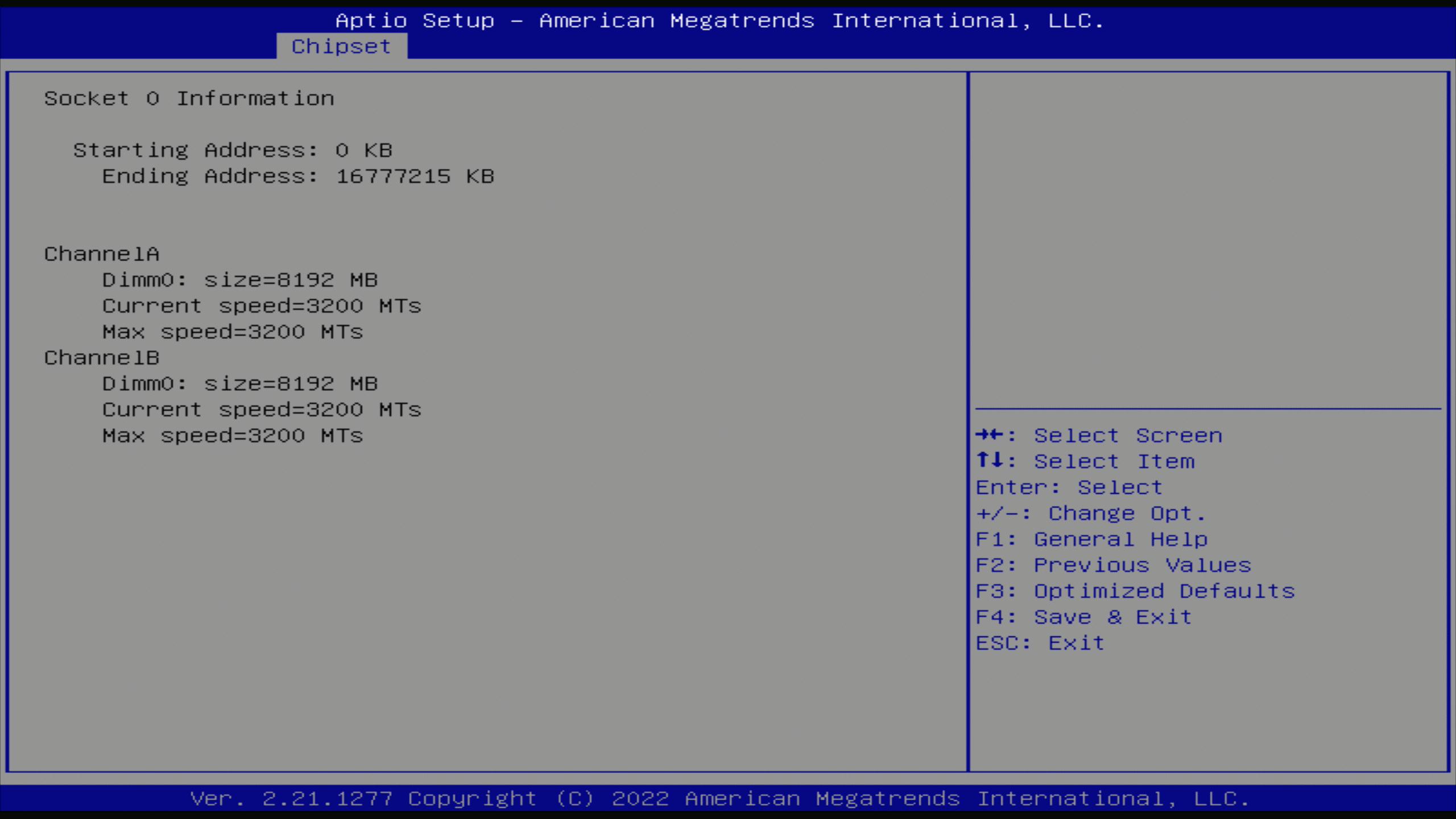Click the up-down arrows Select Item icon
The image size is (1456, 819).
pos(990,460)
